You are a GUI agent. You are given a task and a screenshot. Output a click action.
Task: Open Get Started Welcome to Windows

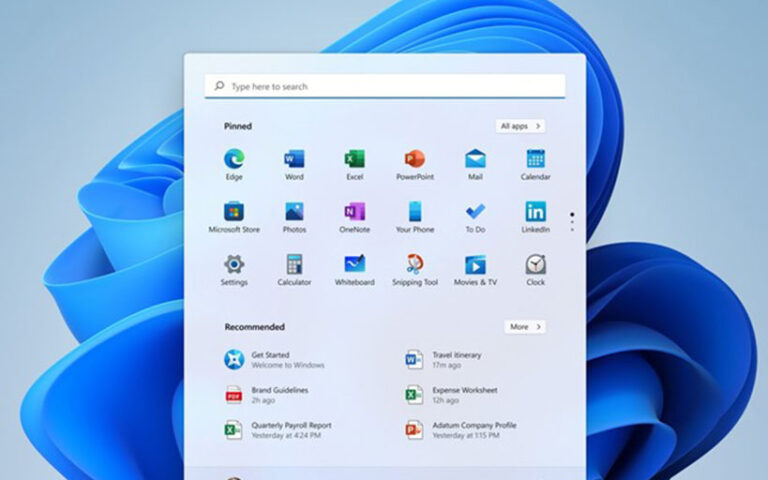coord(274,360)
